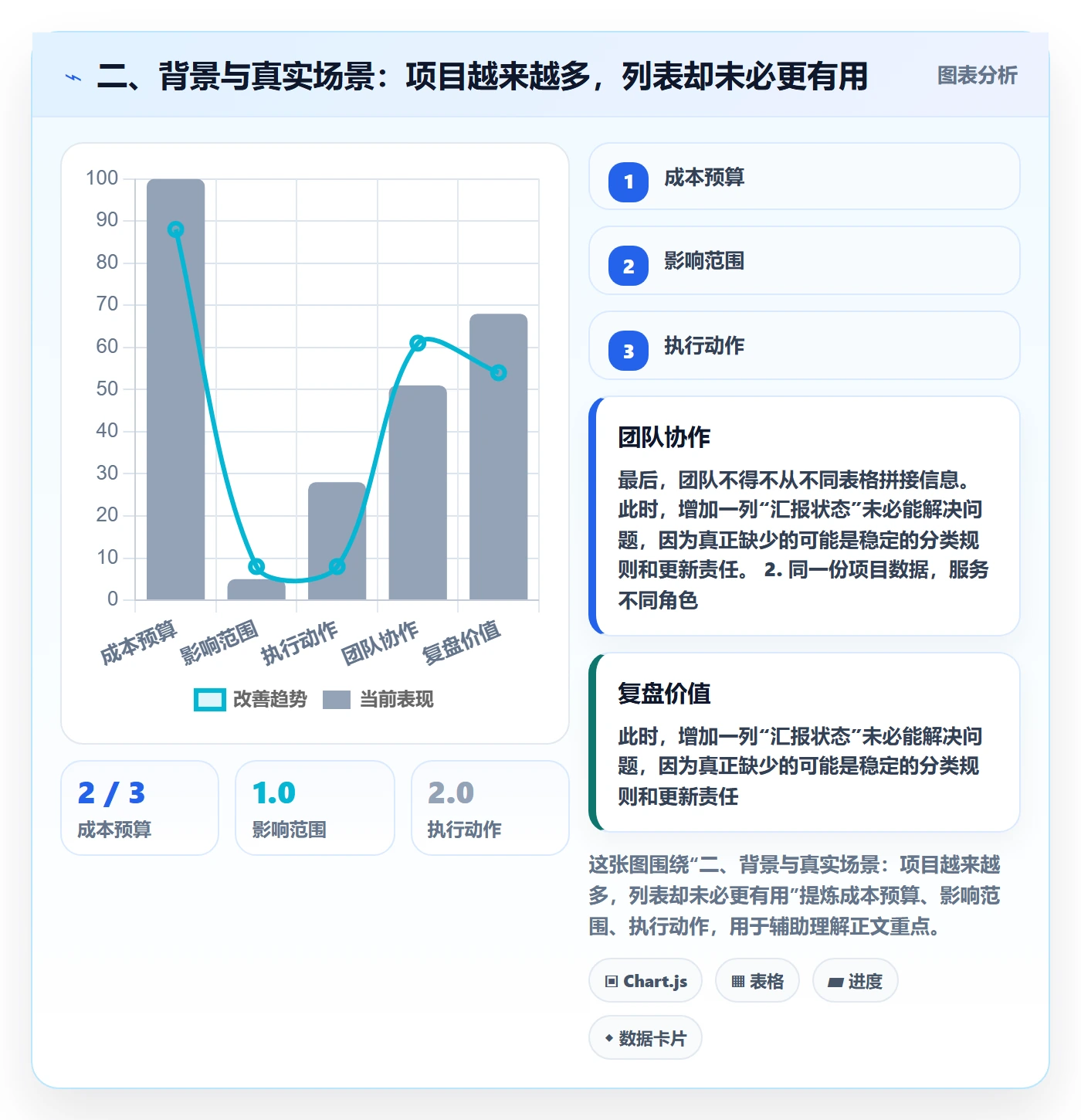The height and width of the screenshot is (1120, 1081).
Task: Click the 成本预算 x-axis label
Action: [x=139, y=642]
